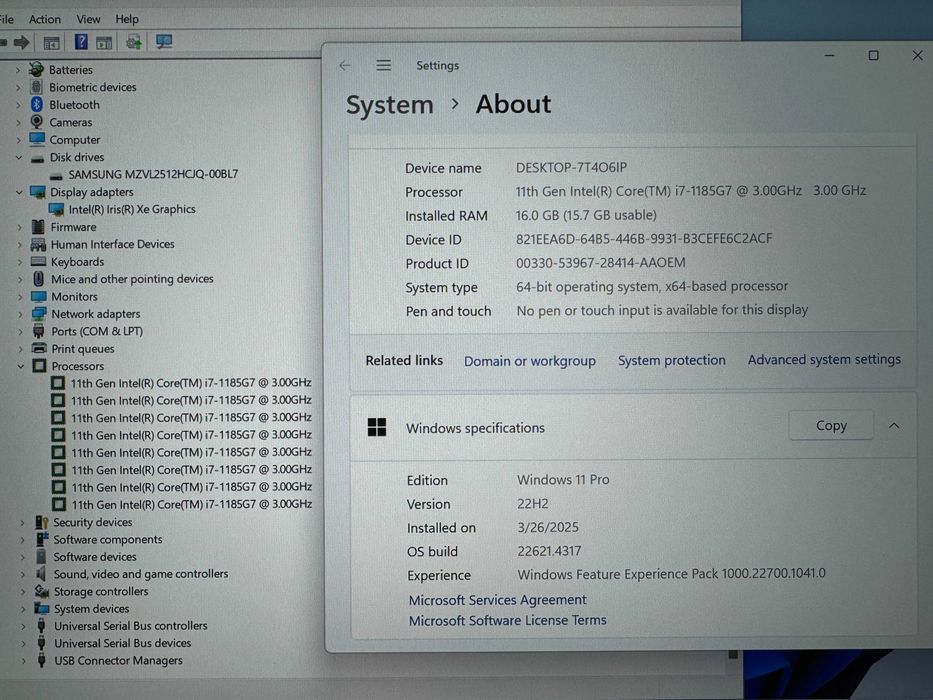This screenshot has width=933, height=700.
Task: Click the Bluetooth symbol icon in the tree
Action: click(x=37, y=104)
